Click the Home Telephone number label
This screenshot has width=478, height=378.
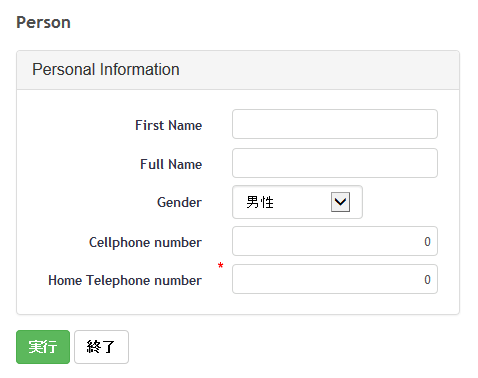pos(125,280)
